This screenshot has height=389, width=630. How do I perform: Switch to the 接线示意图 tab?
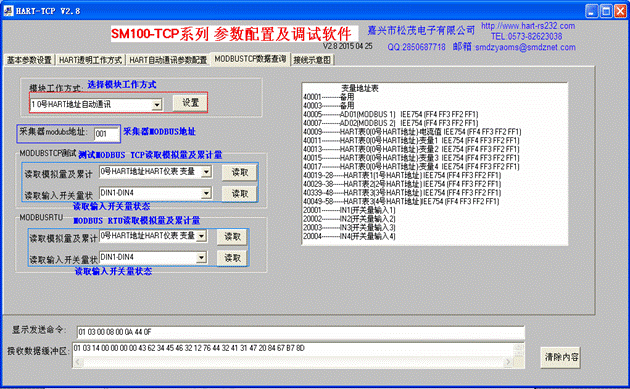point(312,60)
